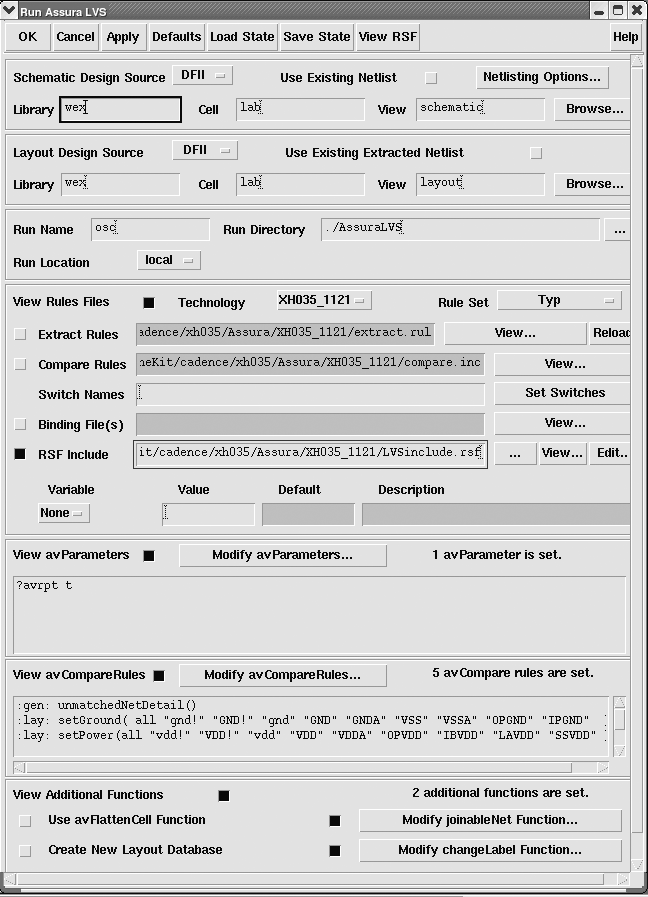View the Extract Rules file
The width and height of the screenshot is (648, 897).
[515, 333]
